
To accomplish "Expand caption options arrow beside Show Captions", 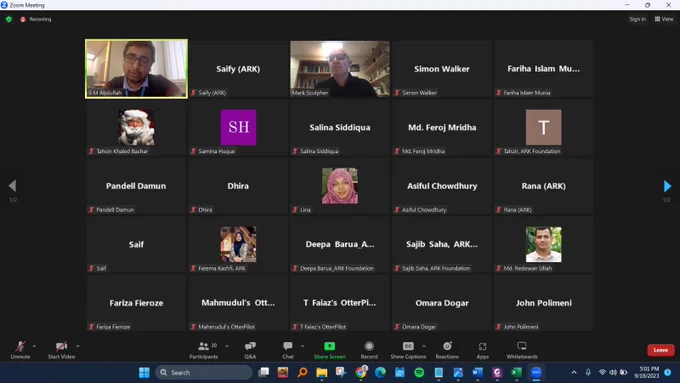I will click(x=424, y=346).
